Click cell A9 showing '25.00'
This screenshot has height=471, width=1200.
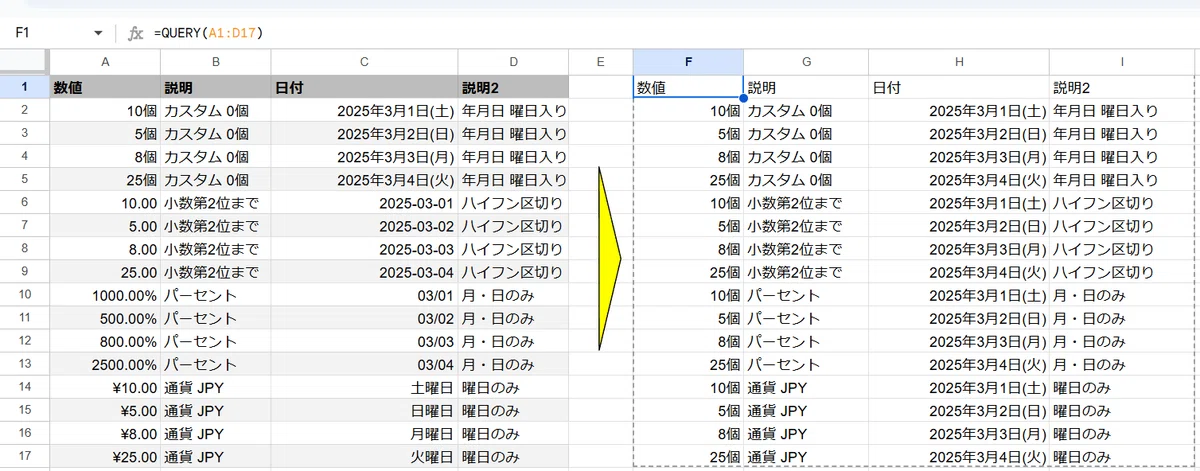coord(105,272)
